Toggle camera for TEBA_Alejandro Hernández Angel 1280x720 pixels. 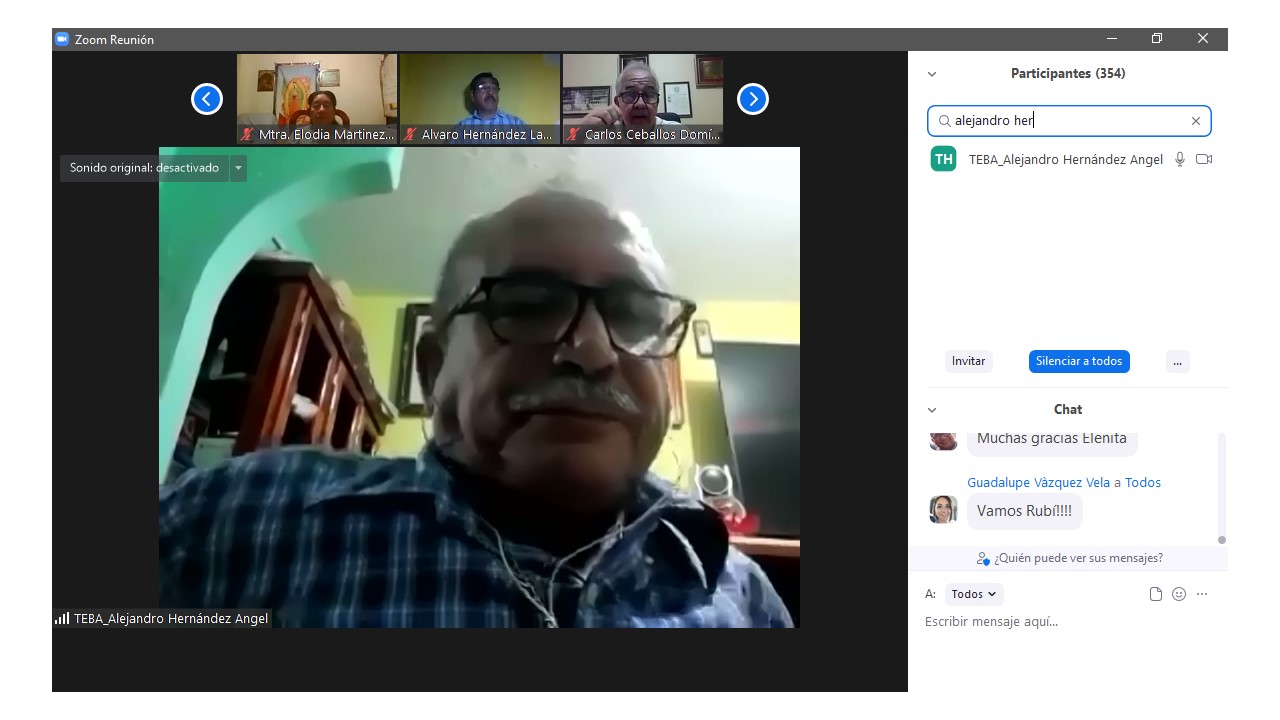1204,159
